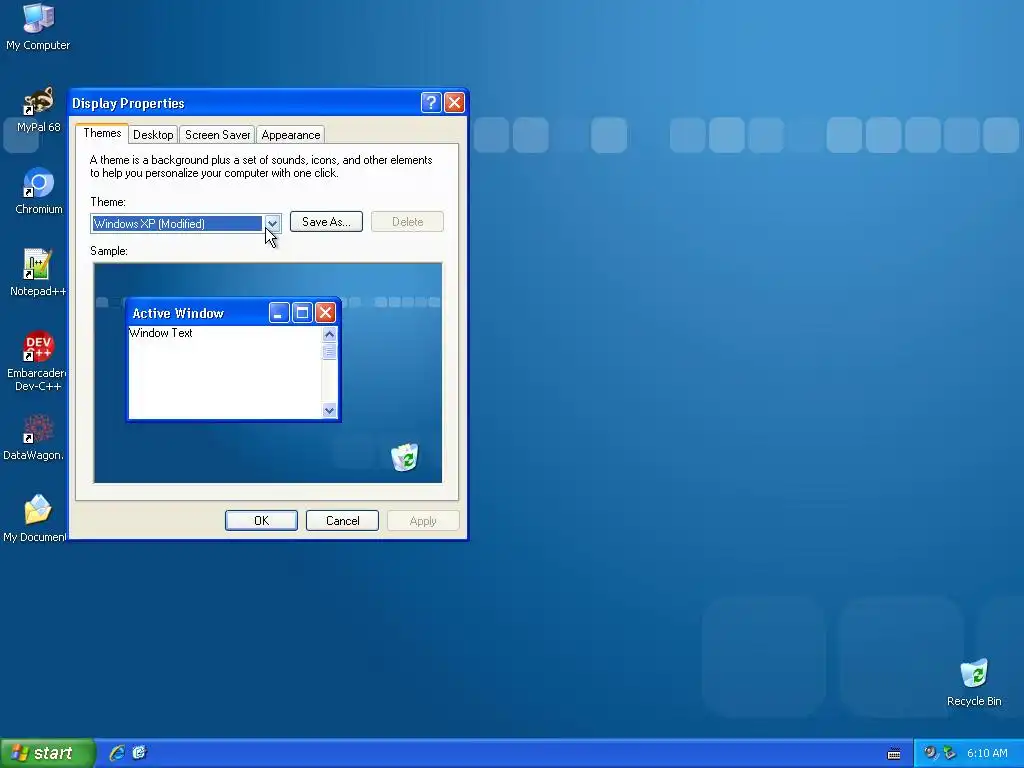Viewport: 1024px width, 768px height.
Task: Click the sample window's minimize button
Action: [x=279, y=313]
